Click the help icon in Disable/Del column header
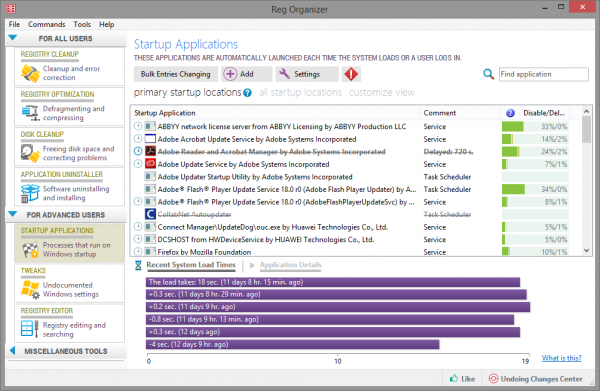The width and height of the screenshot is (600, 391). 510,113
